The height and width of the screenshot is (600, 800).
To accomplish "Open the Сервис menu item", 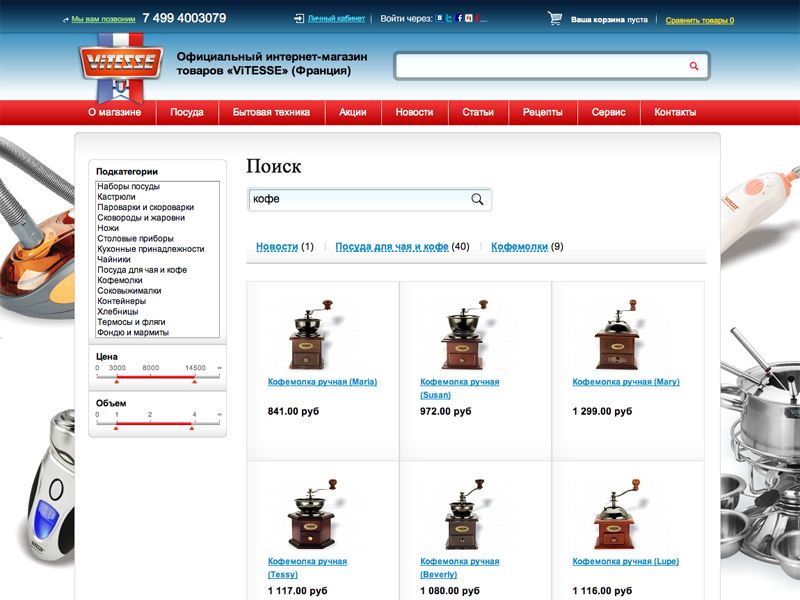I will tap(609, 112).
